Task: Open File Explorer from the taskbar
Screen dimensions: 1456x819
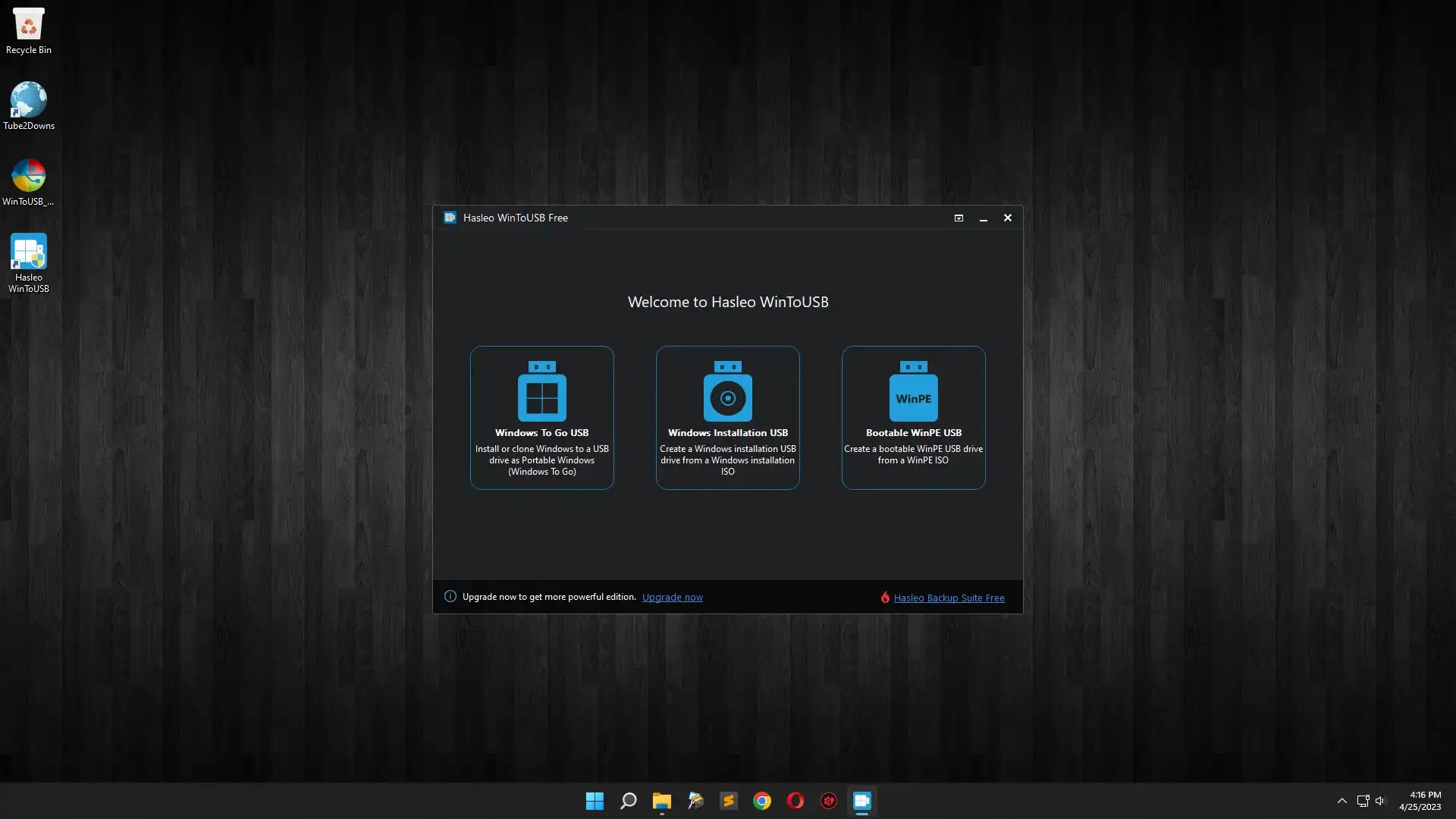Action: point(661,801)
